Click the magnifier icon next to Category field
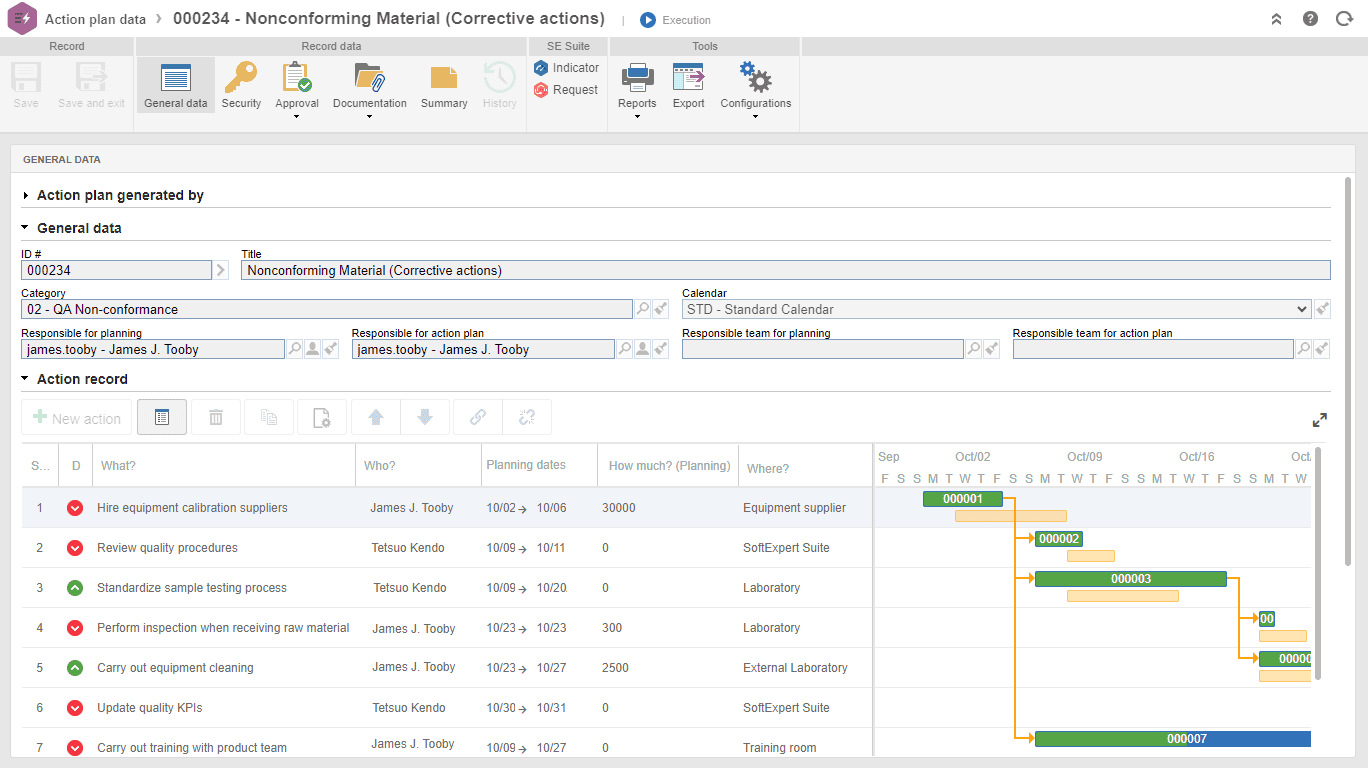The width and height of the screenshot is (1368, 768). pos(643,309)
